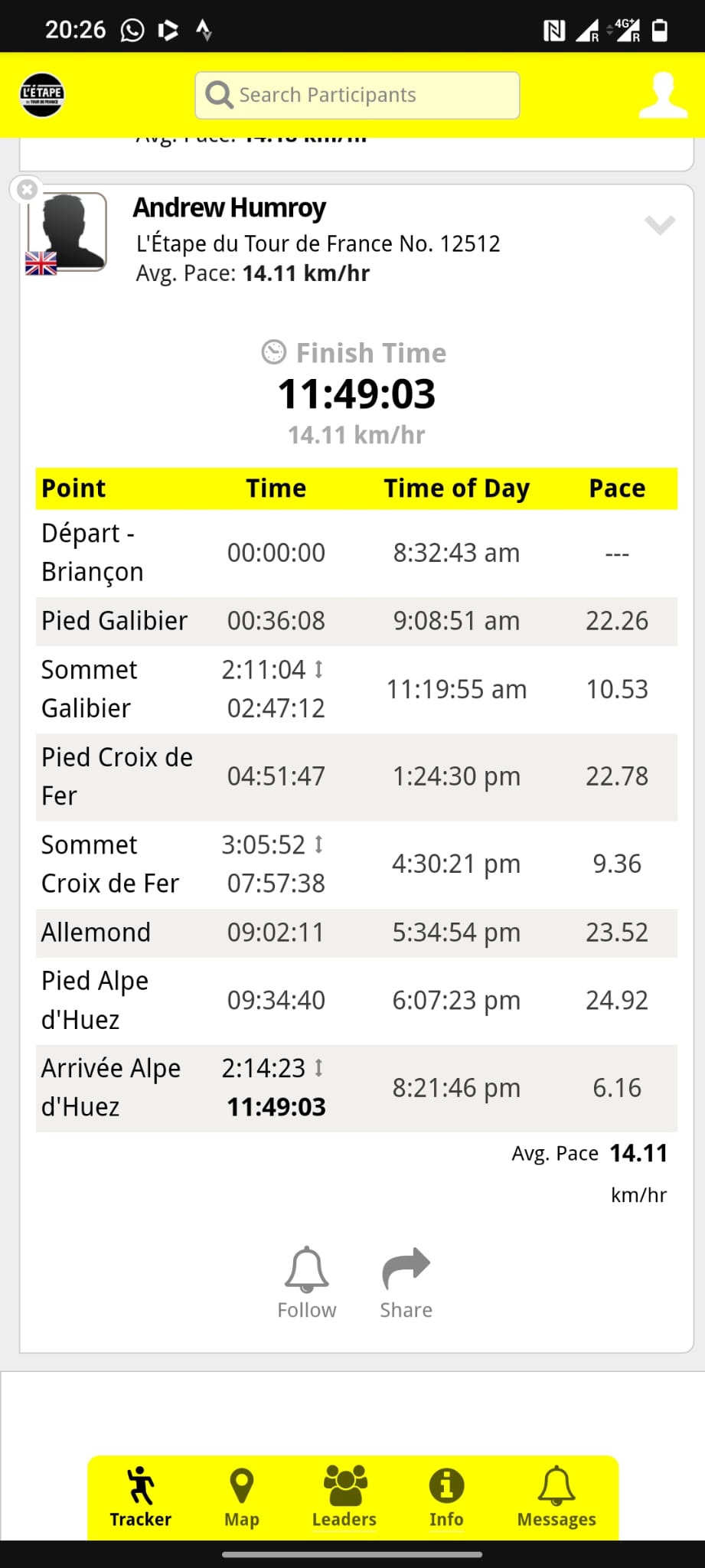Screen dimensions: 705x1568
Task: Remove Andrew Humroy with the X icon
Action: pos(27,189)
